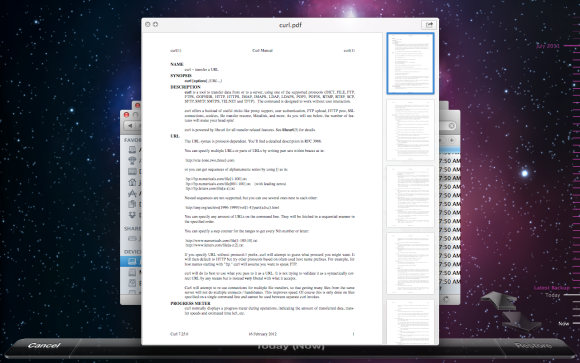This screenshot has height=363, width=580.
Task: Select the page 1 thumbnail of curl.pdf
Action: (x=410, y=63)
